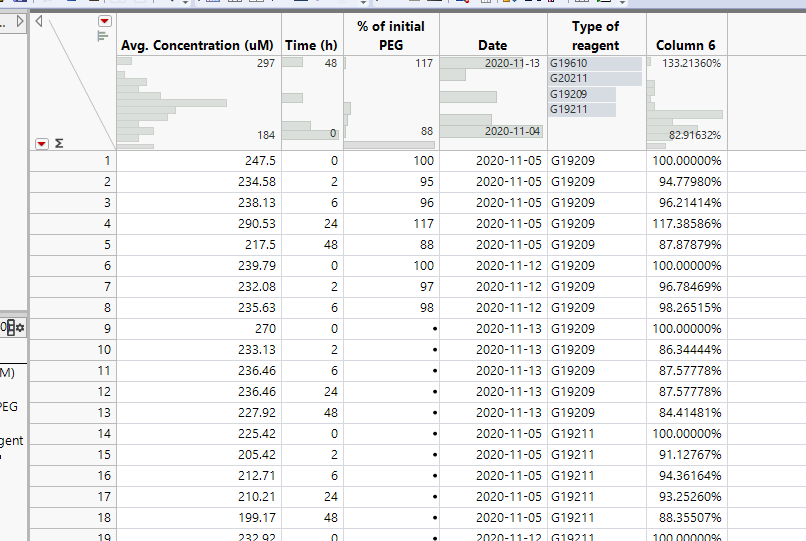Click the Sigma summary icon
806x541 pixels.
tap(59, 144)
